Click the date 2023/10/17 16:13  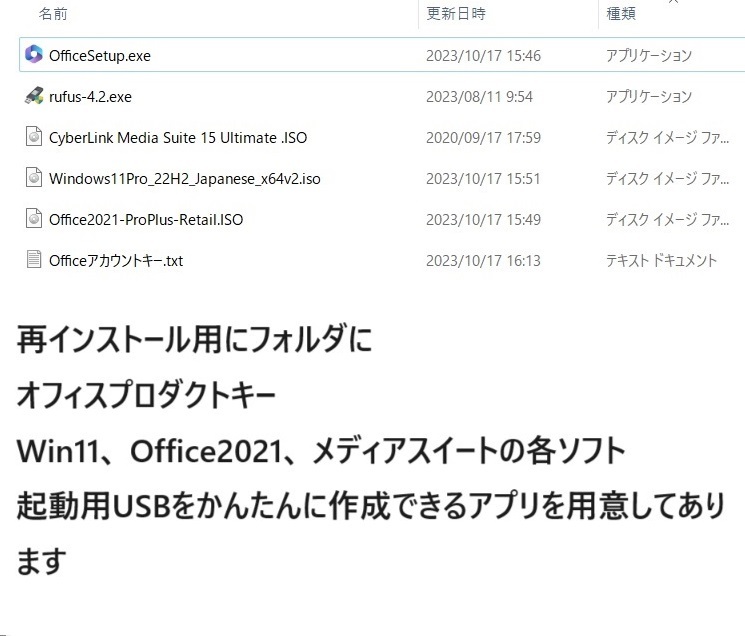[483, 261]
